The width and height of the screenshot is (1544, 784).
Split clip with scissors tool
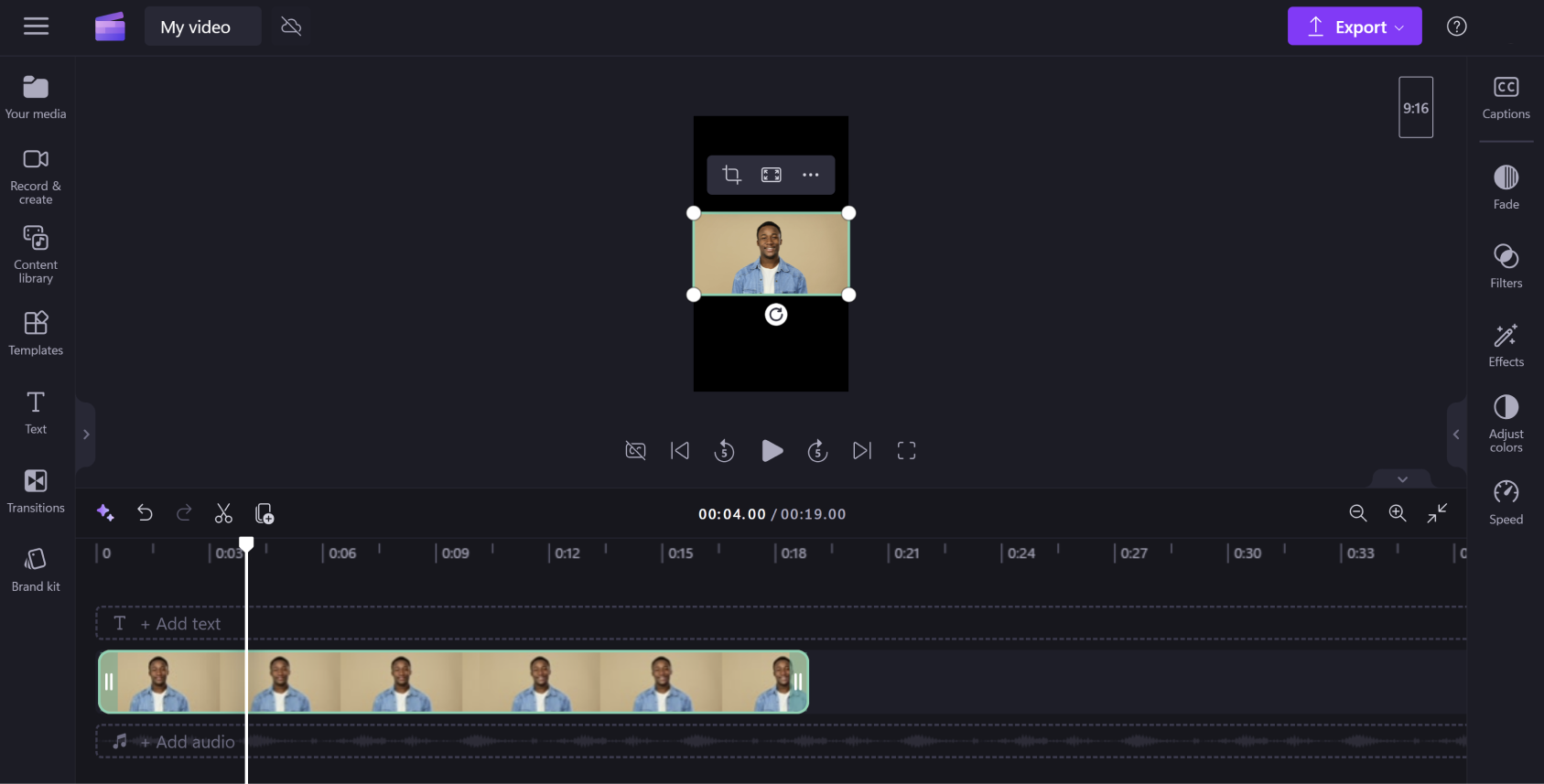click(x=223, y=513)
